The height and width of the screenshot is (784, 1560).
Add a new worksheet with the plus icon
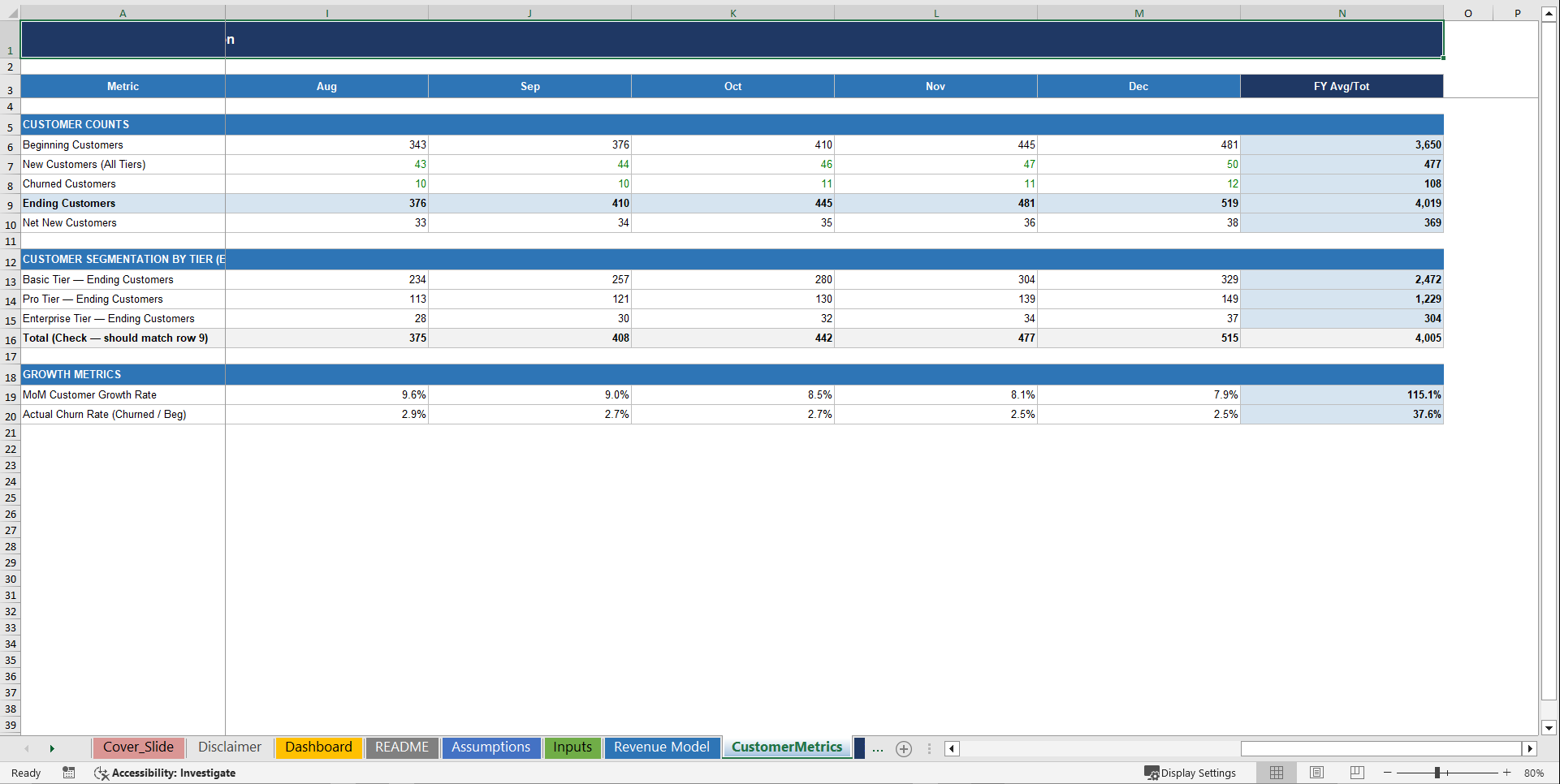coord(903,748)
